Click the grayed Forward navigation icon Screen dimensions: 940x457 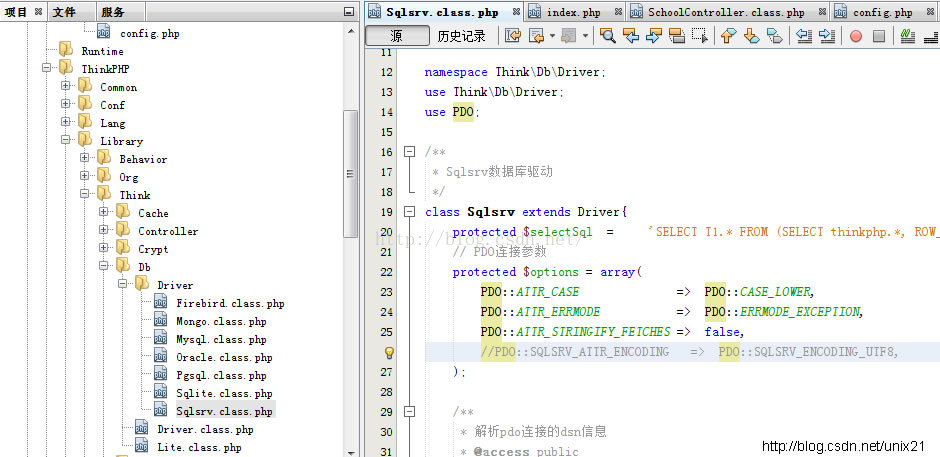[568, 36]
